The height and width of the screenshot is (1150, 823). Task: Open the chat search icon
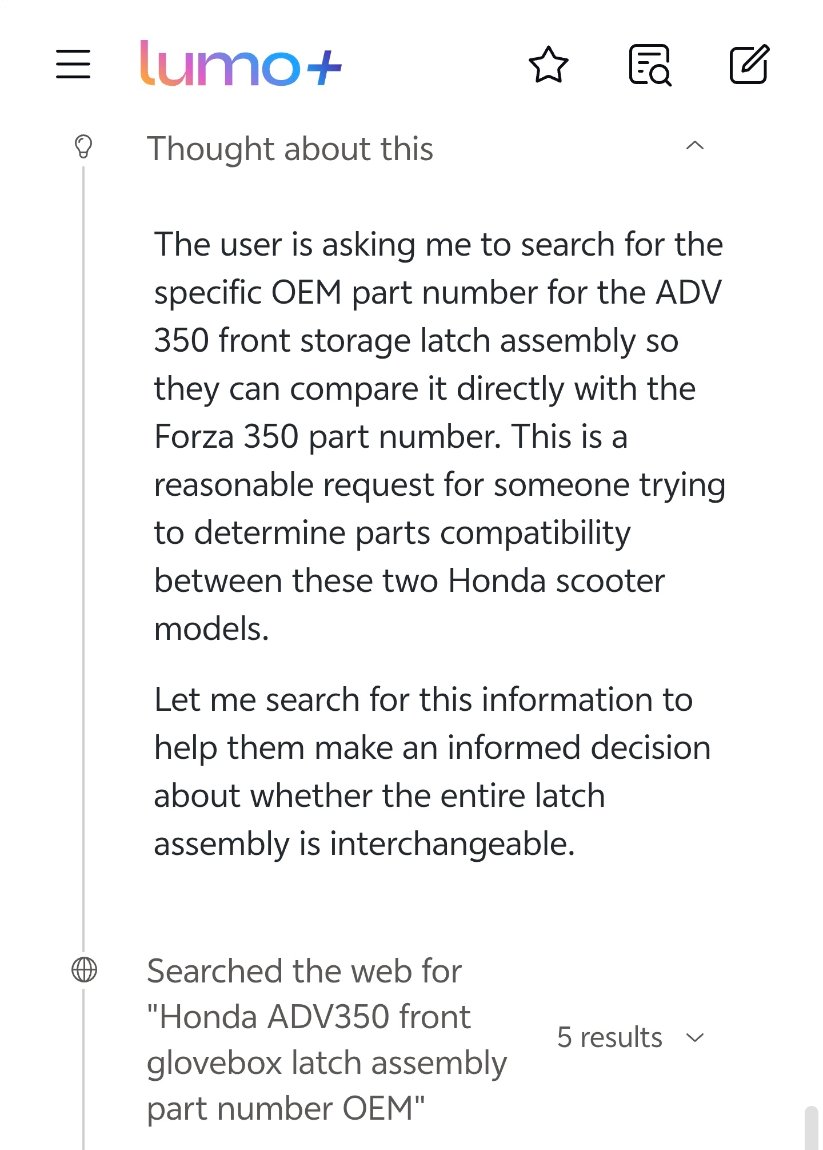pos(649,66)
